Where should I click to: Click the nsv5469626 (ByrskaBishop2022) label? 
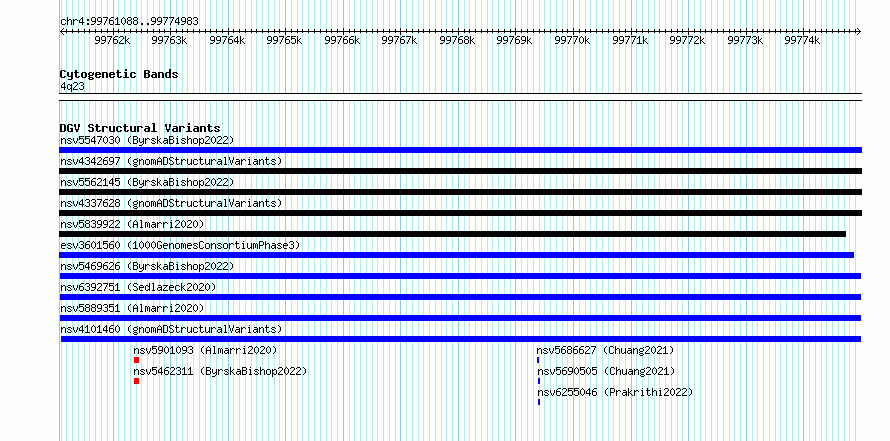coord(147,266)
